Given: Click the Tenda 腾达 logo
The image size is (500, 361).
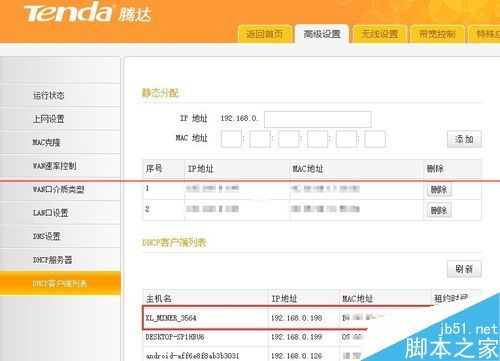Looking at the screenshot, I should [x=87, y=12].
